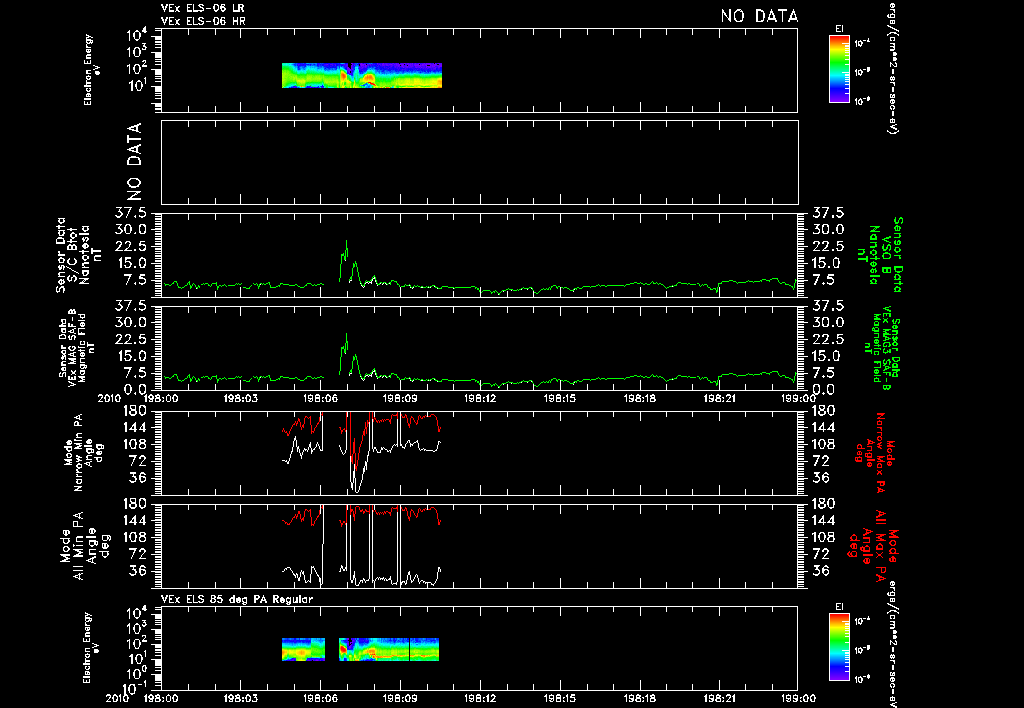Click the "VEx ELS 85 deg PA Regular" title
Image resolution: width=1024 pixels, height=708 pixels.
(237, 599)
